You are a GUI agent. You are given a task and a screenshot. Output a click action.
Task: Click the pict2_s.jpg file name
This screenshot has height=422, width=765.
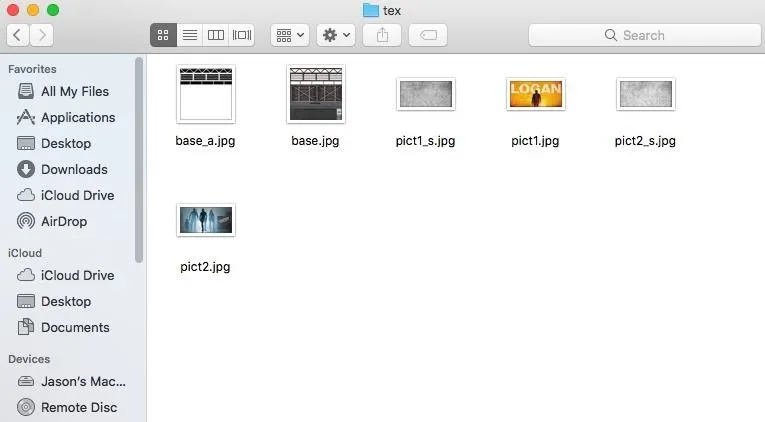[x=645, y=141]
